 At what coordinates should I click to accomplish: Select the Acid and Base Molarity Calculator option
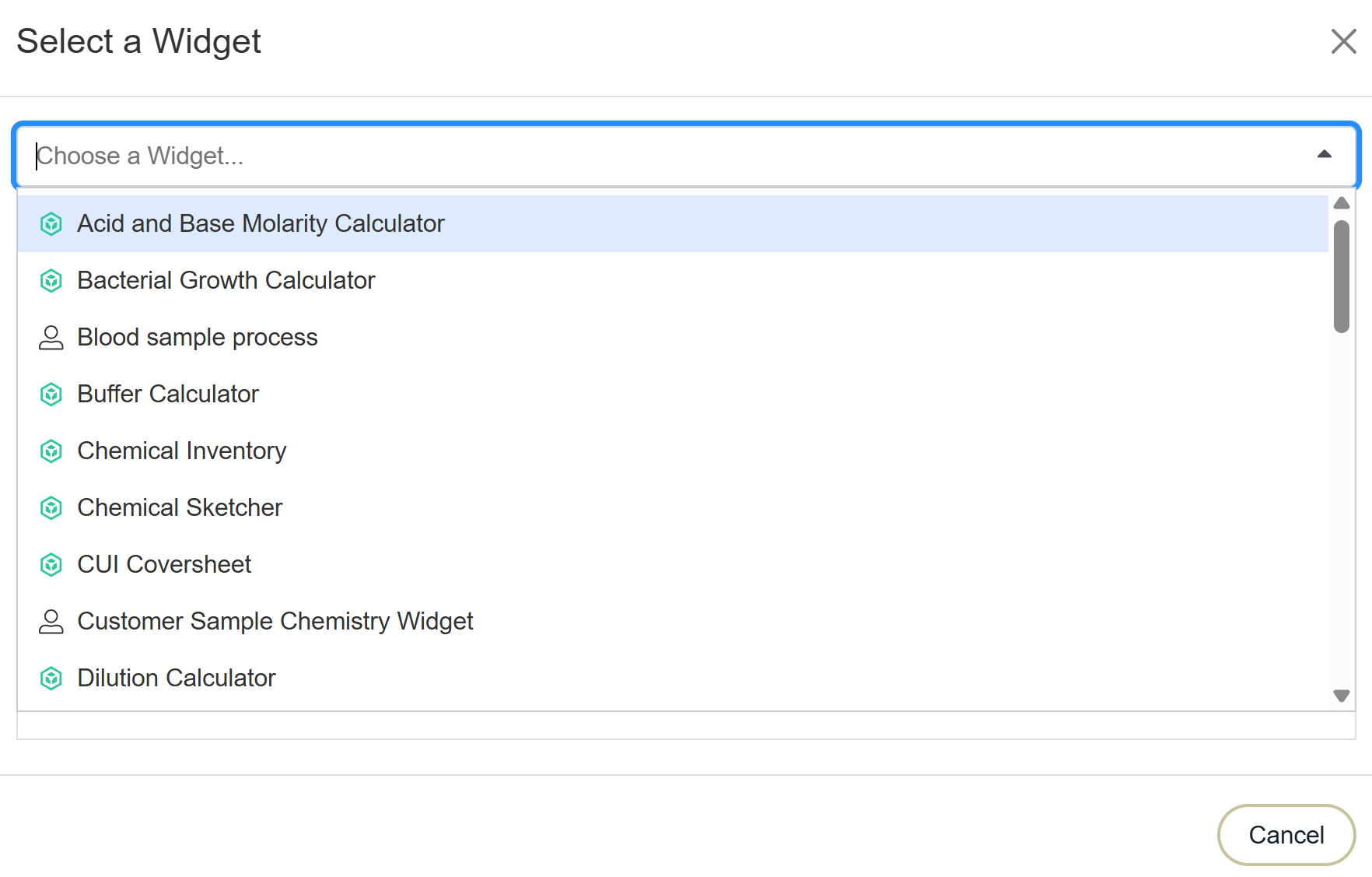click(261, 224)
